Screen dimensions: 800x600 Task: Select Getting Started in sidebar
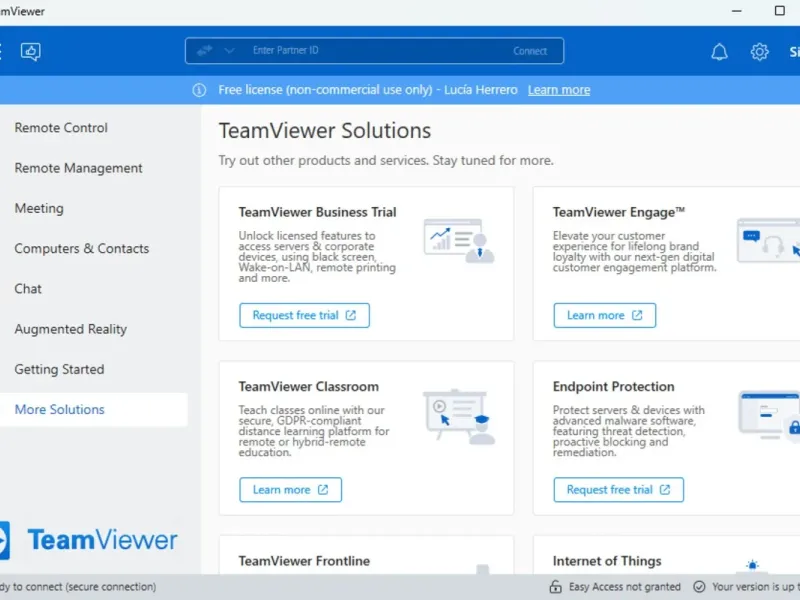59,369
